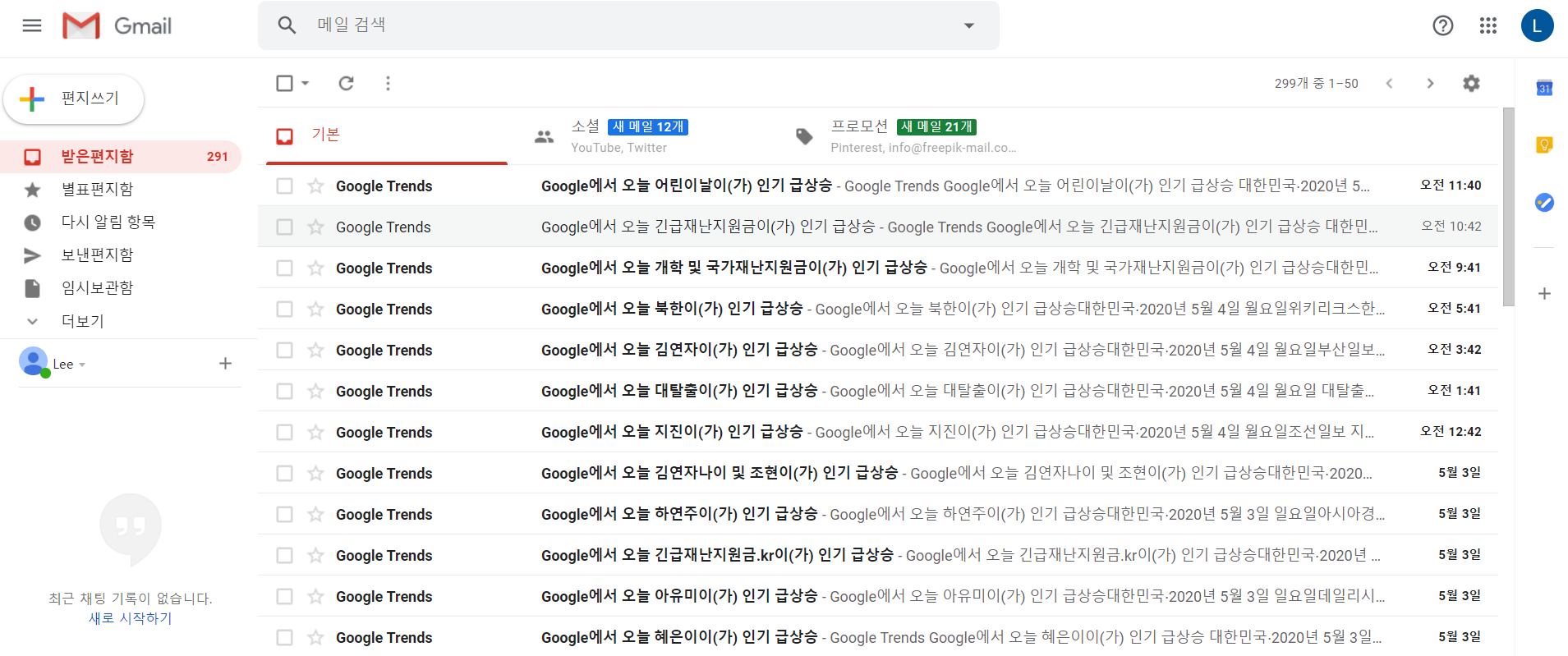Image resolution: width=1568 pixels, height=656 pixels.
Task: Open Google Calendar side panel
Action: point(1544,88)
